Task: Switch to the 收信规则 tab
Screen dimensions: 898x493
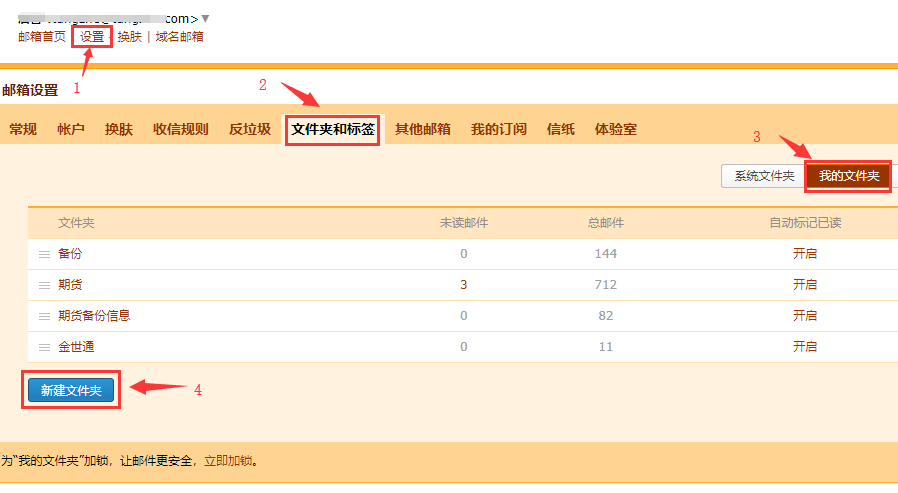Action: 180,129
